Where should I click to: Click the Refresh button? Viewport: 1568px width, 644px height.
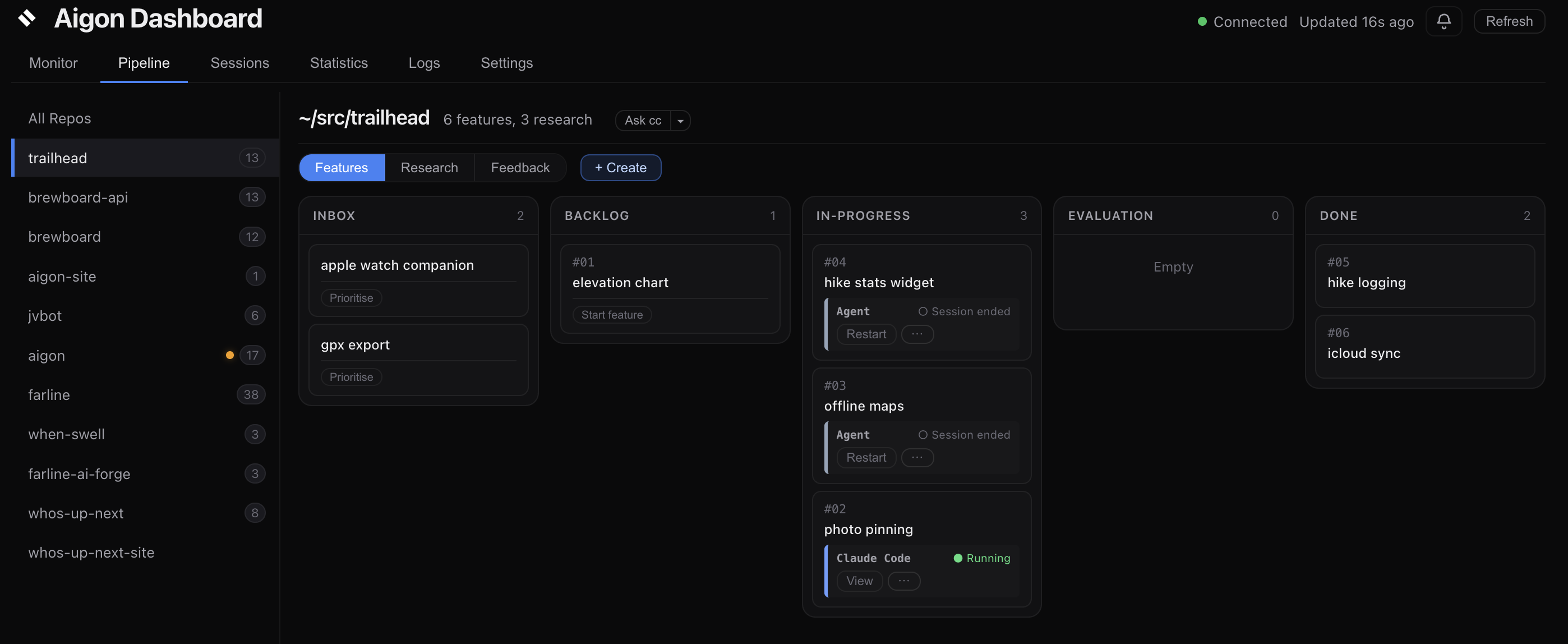click(x=1509, y=21)
